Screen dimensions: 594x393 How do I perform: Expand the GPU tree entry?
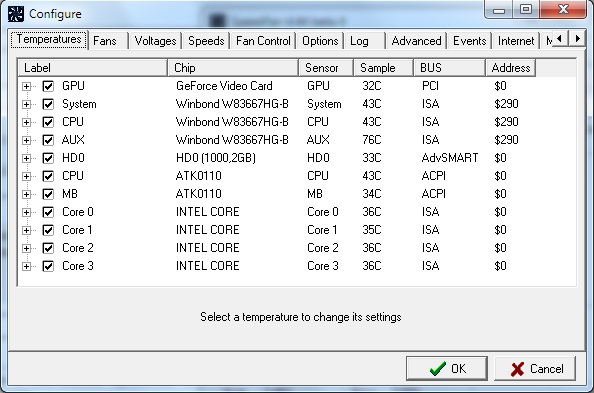point(26,86)
